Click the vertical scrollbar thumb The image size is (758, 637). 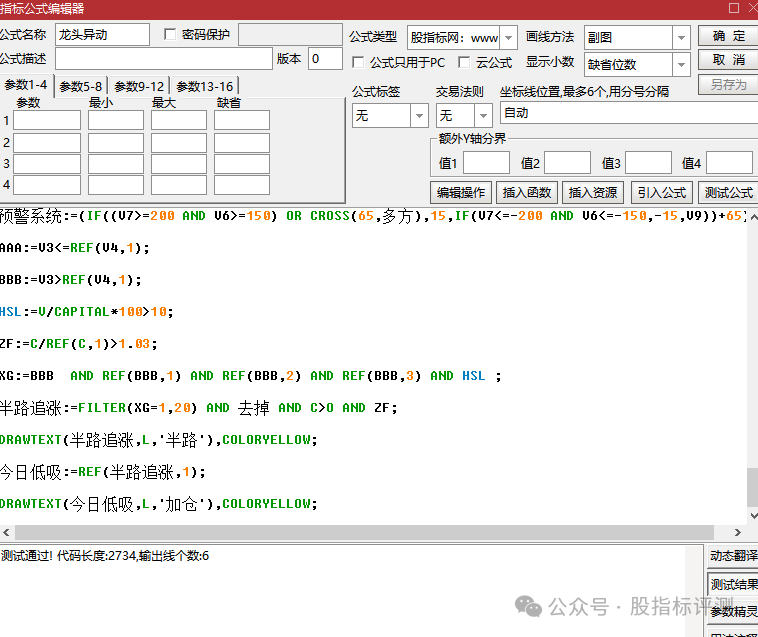[x=753, y=487]
